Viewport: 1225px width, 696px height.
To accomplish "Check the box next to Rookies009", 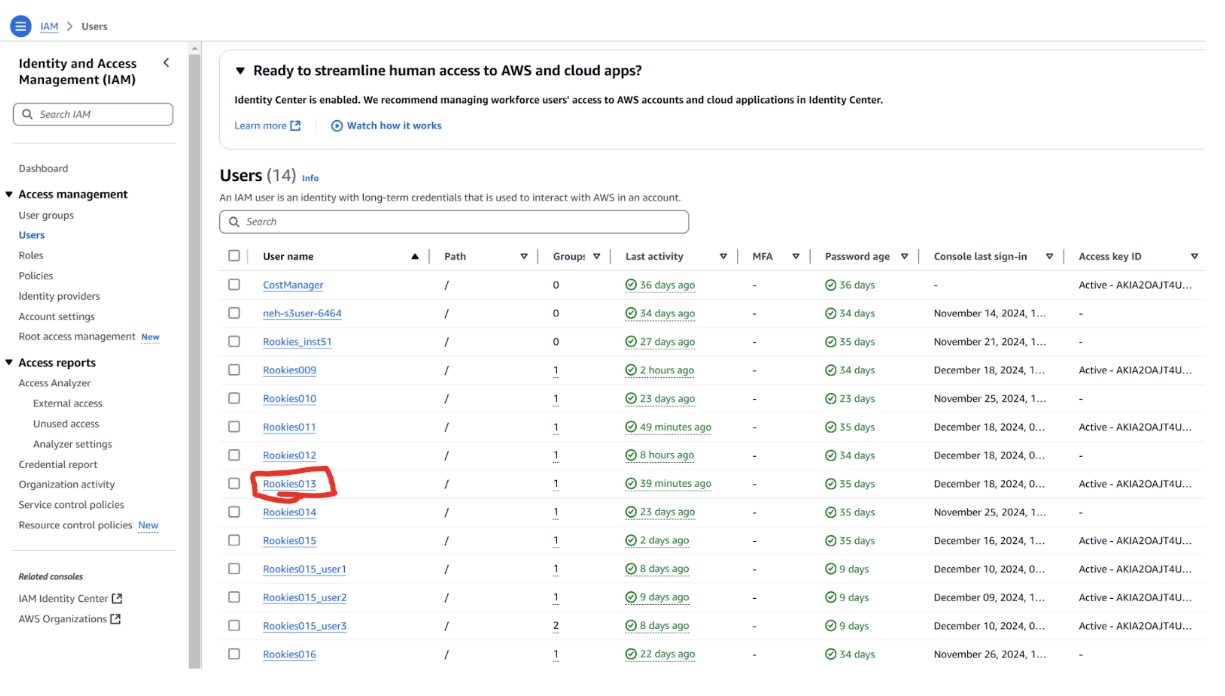I will pyautogui.click(x=234, y=370).
